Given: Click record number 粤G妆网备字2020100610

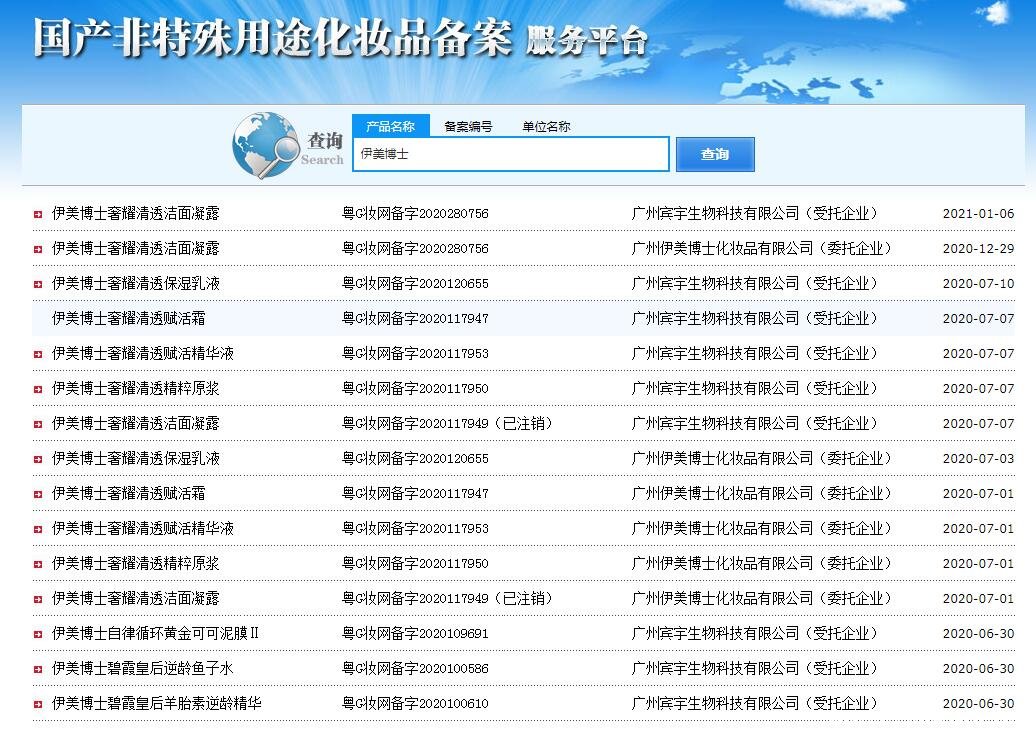Looking at the screenshot, I should (x=415, y=704).
